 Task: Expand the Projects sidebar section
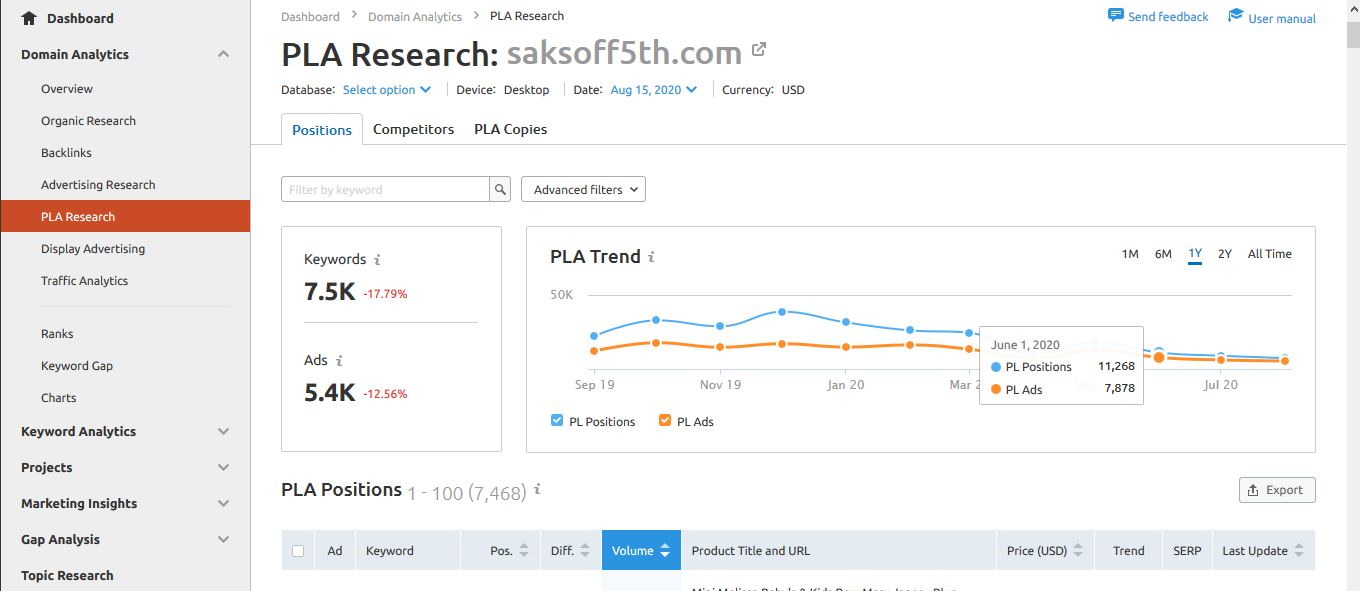point(223,468)
